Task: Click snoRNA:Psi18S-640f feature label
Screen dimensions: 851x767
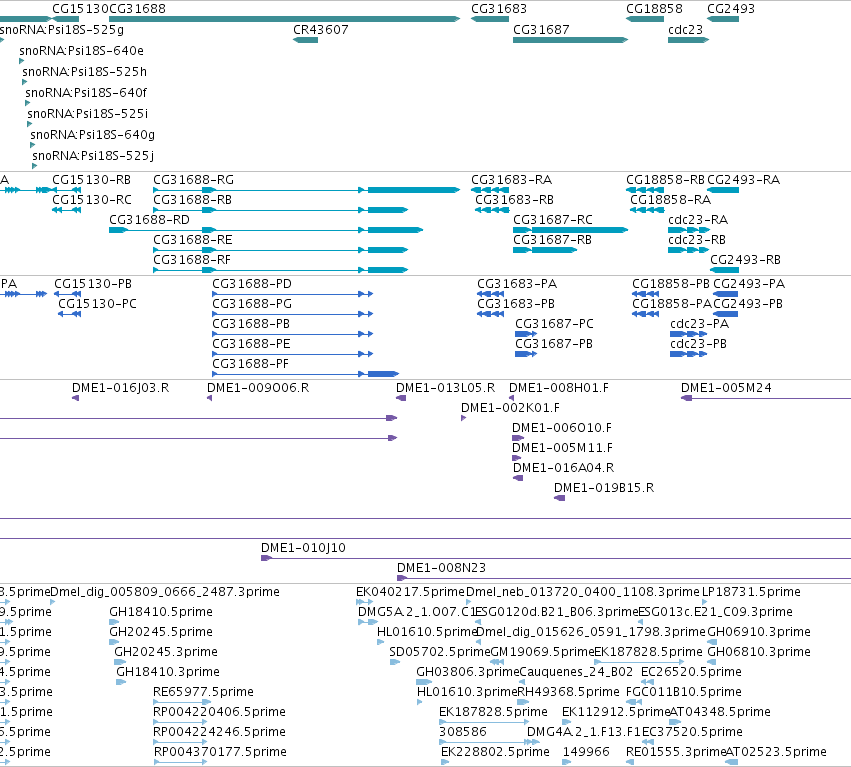Action: [x=86, y=92]
